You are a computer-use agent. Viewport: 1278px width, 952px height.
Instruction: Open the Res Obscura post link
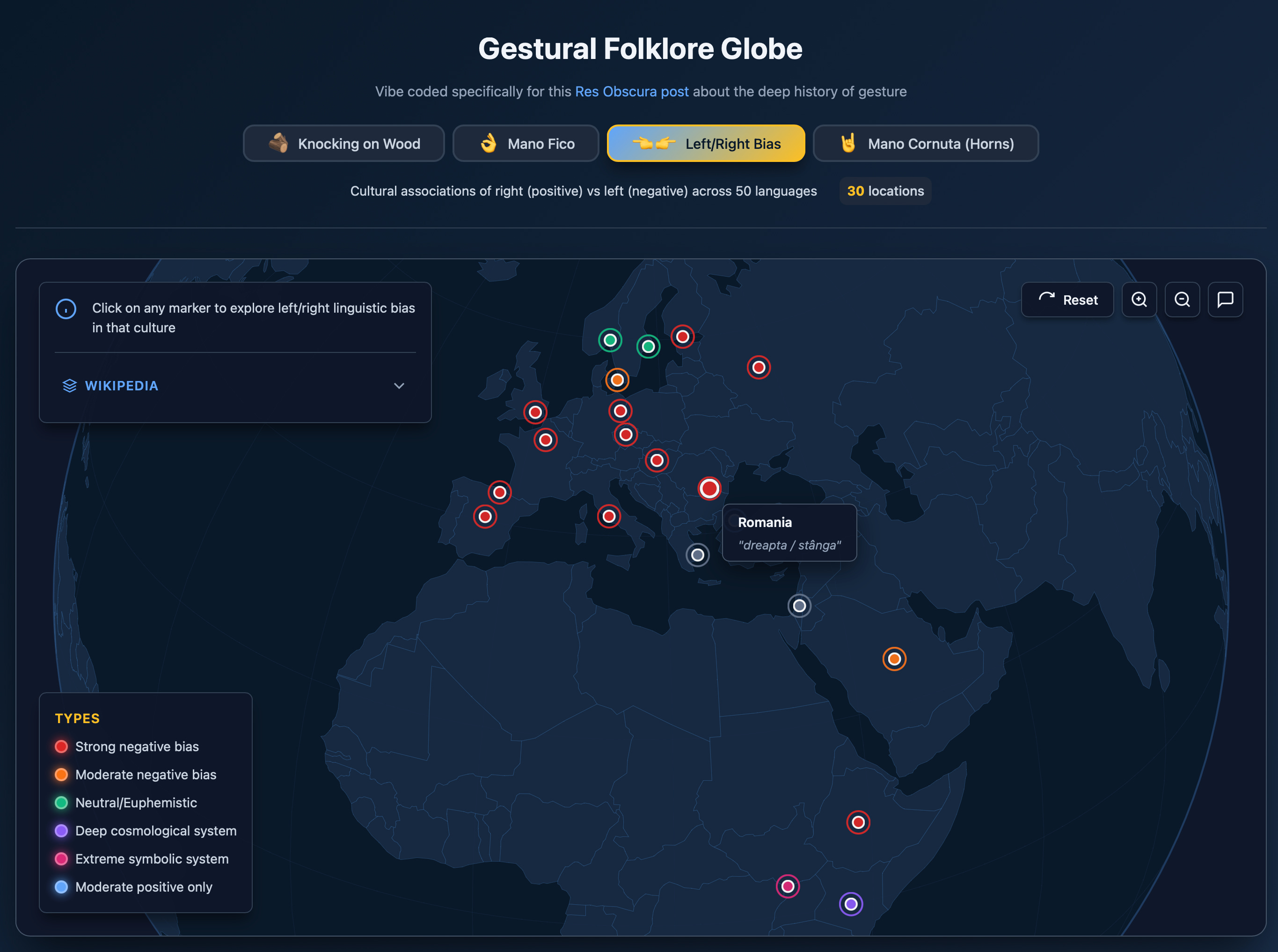pyautogui.click(x=631, y=92)
